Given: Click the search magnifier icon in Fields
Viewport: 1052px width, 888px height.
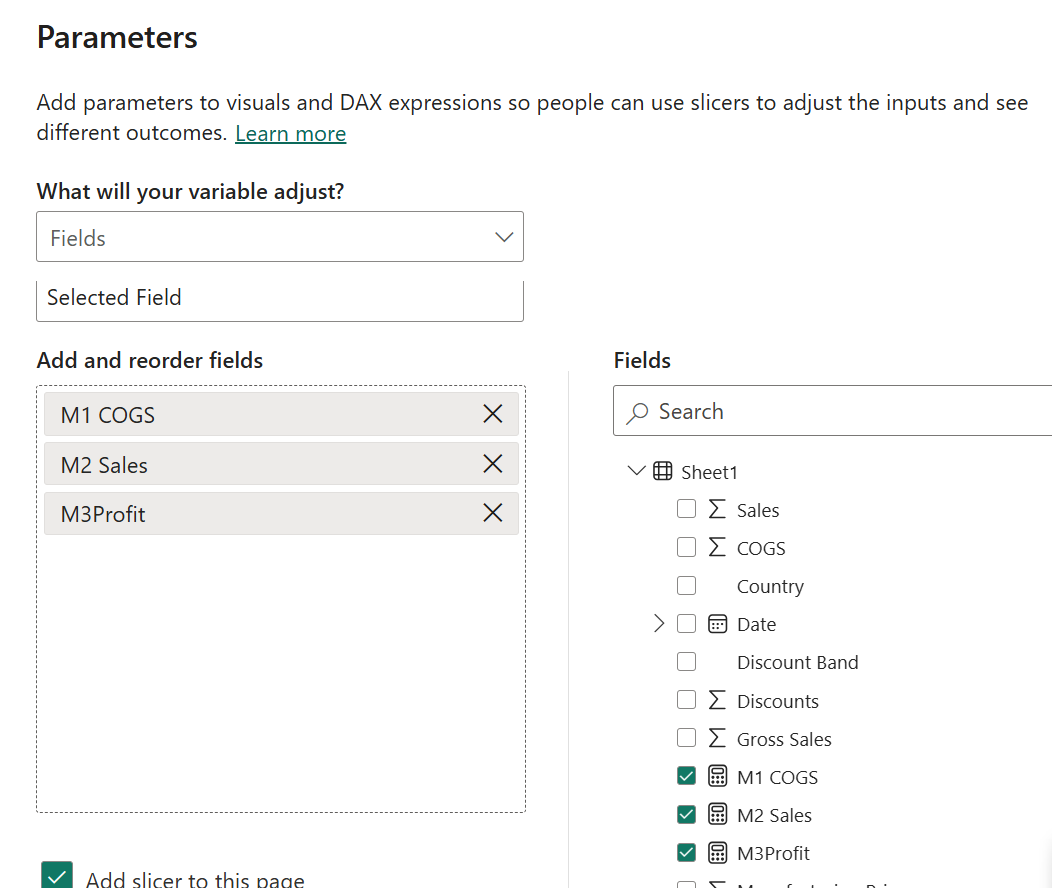Looking at the screenshot, I should (x=637, y=412).
